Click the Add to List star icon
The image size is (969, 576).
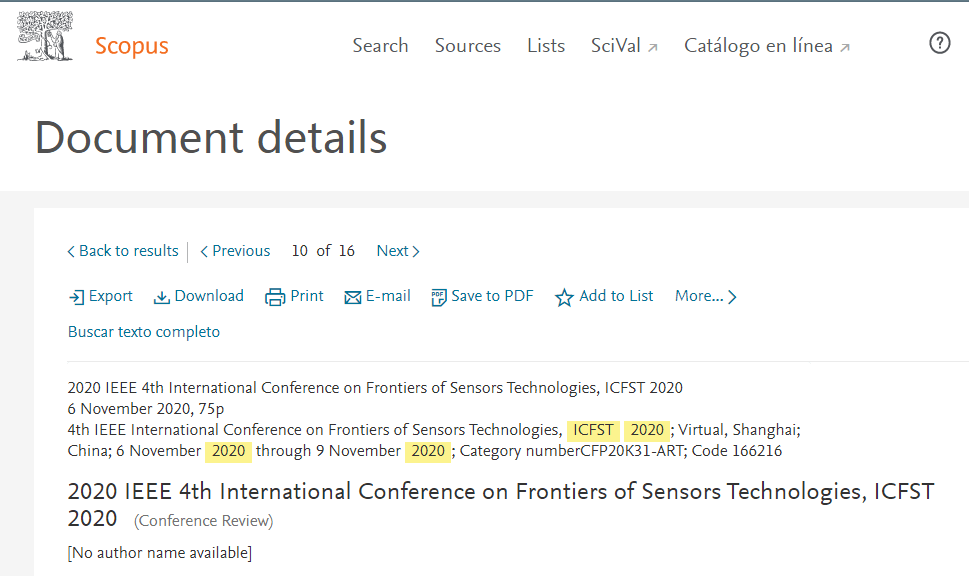564,297
